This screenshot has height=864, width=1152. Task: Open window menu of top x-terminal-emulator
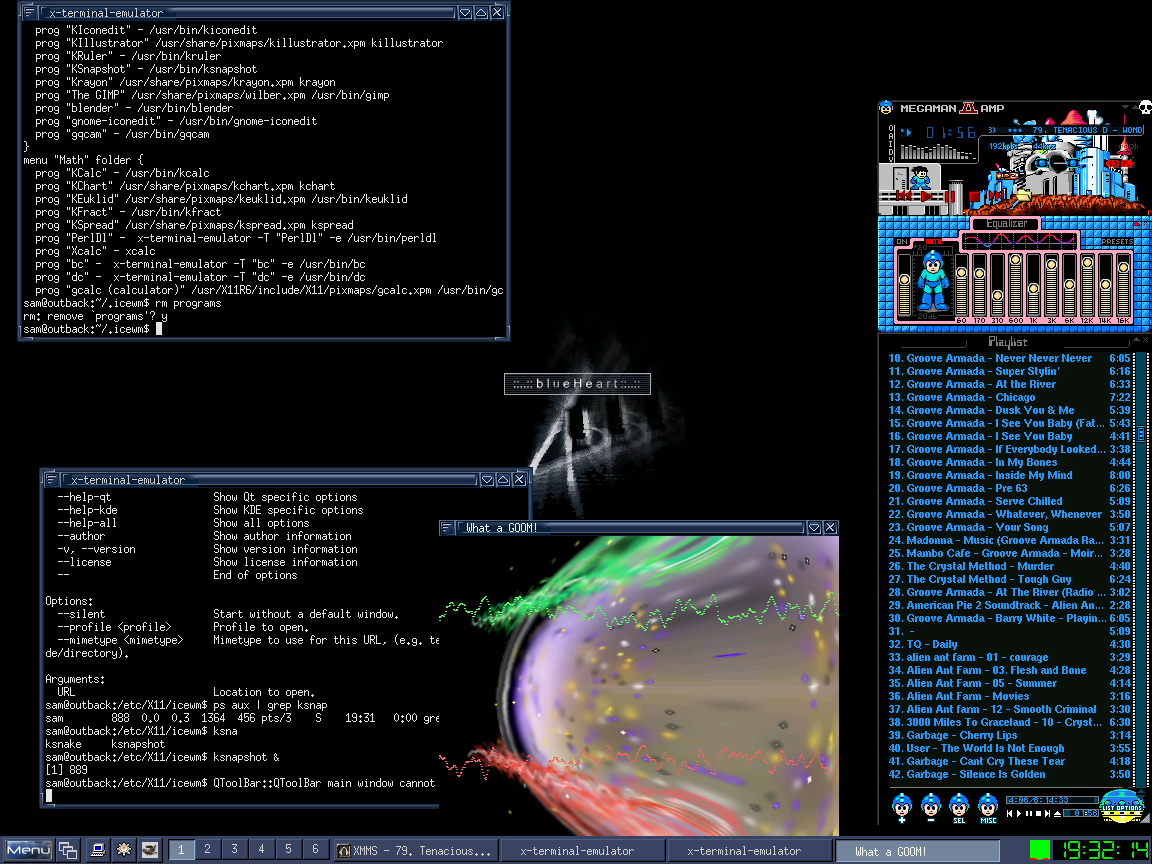(x=28, y=12)
